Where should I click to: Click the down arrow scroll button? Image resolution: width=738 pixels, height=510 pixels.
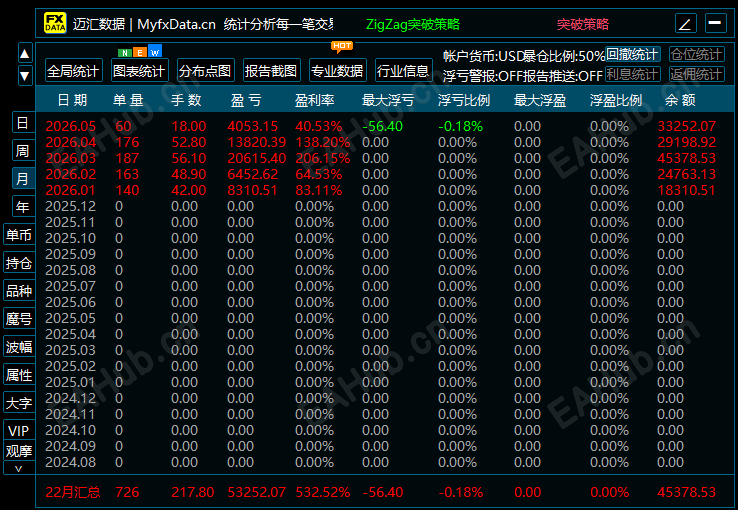[x=25, y=75]
